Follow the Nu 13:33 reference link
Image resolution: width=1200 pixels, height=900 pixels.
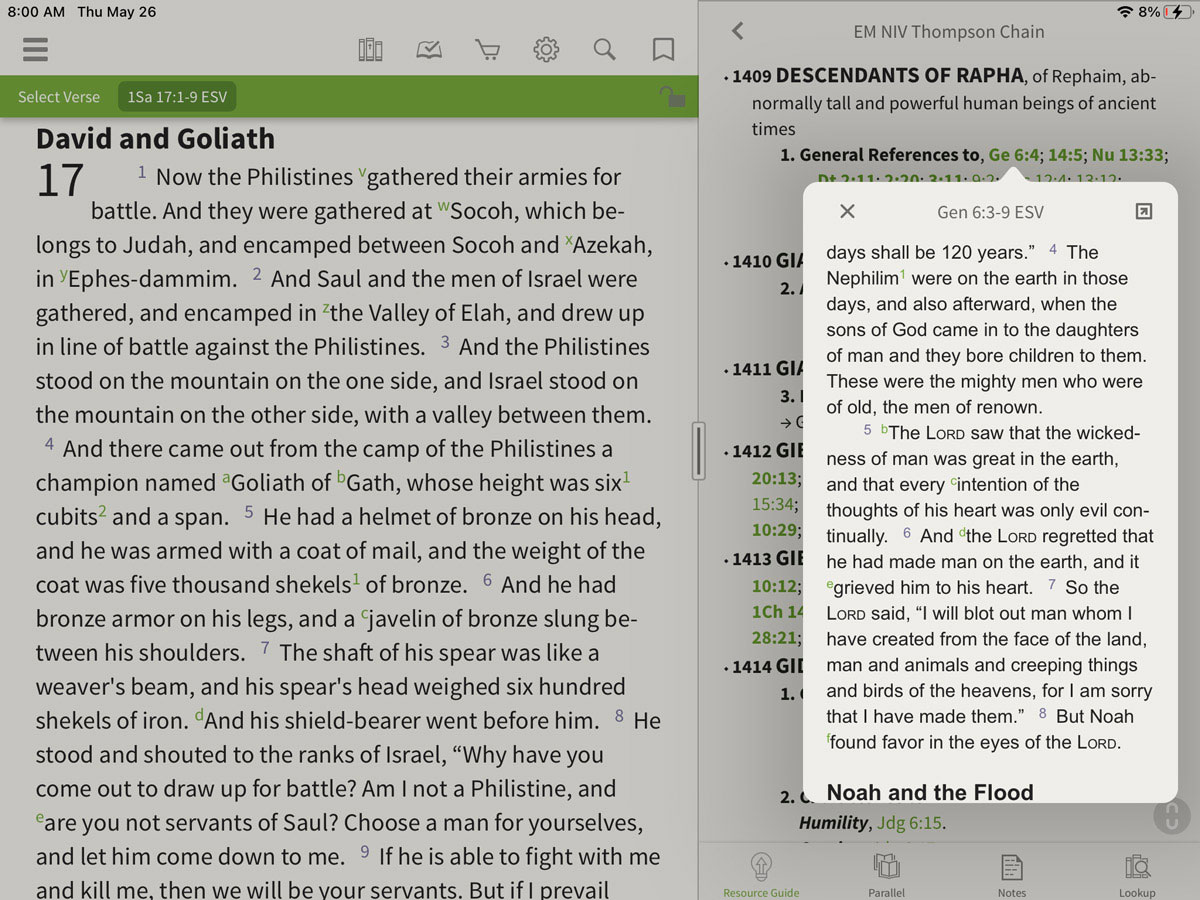1128,155
